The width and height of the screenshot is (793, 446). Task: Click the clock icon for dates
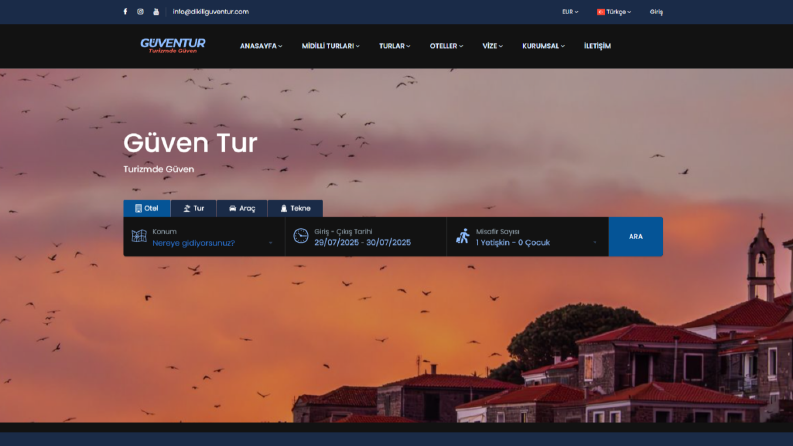click(300, 236)
